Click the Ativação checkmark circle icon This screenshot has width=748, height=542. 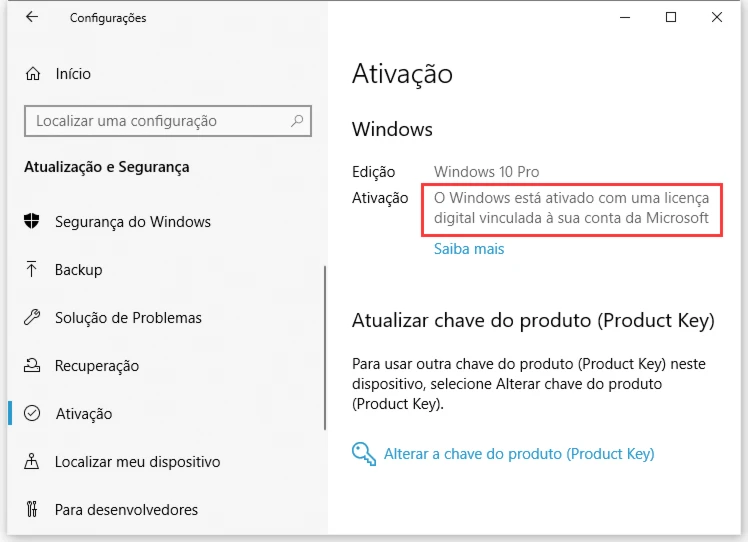(33, 414)
